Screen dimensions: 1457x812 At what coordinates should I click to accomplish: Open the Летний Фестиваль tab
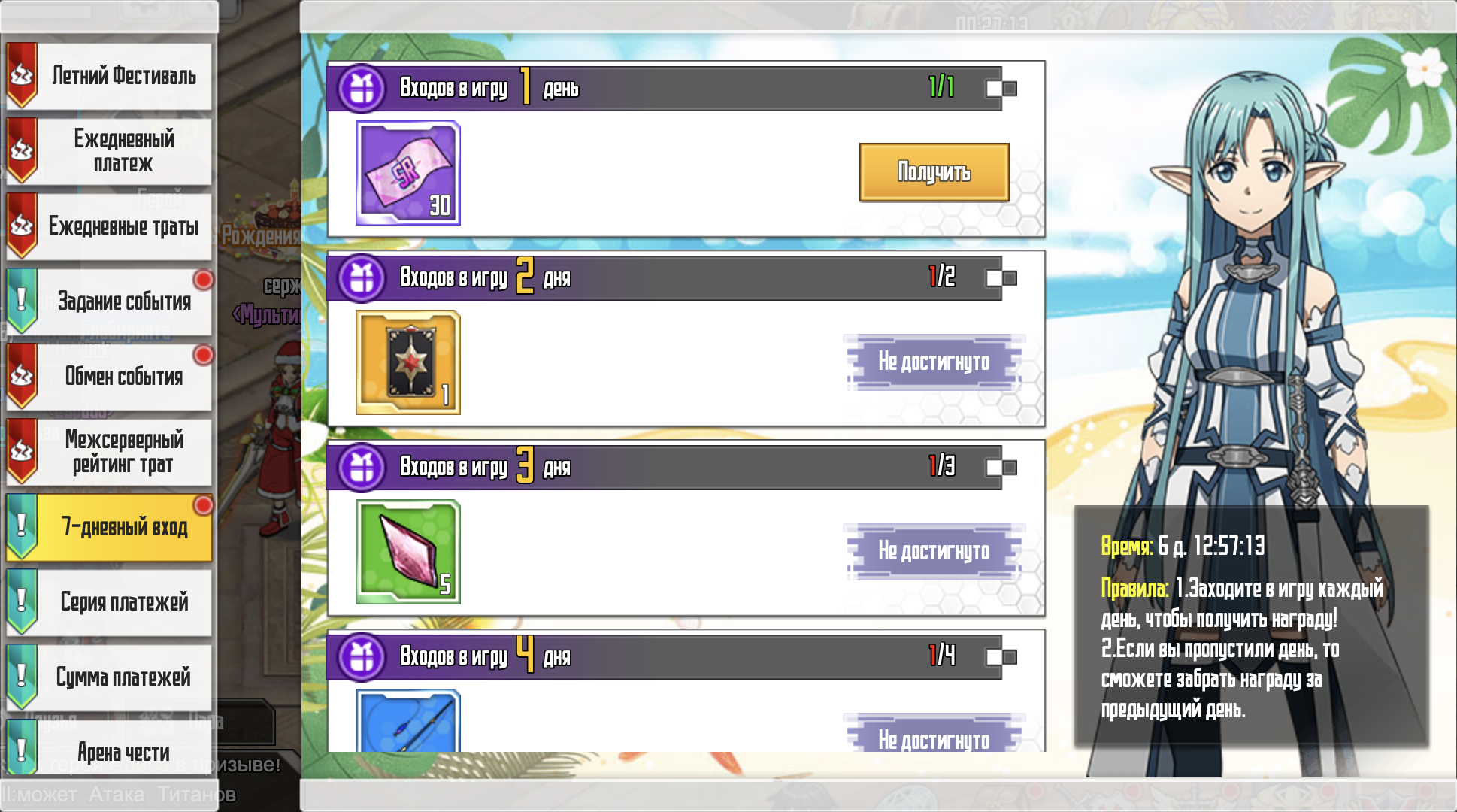[109, 76]
